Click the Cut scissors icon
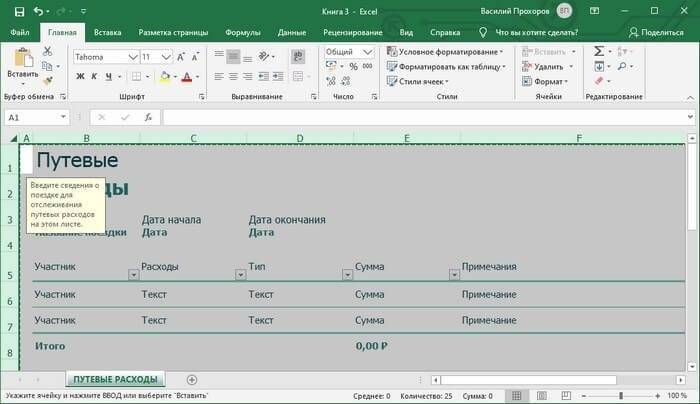The width and height of the screenshot is (700, 404). coord(48,53)
